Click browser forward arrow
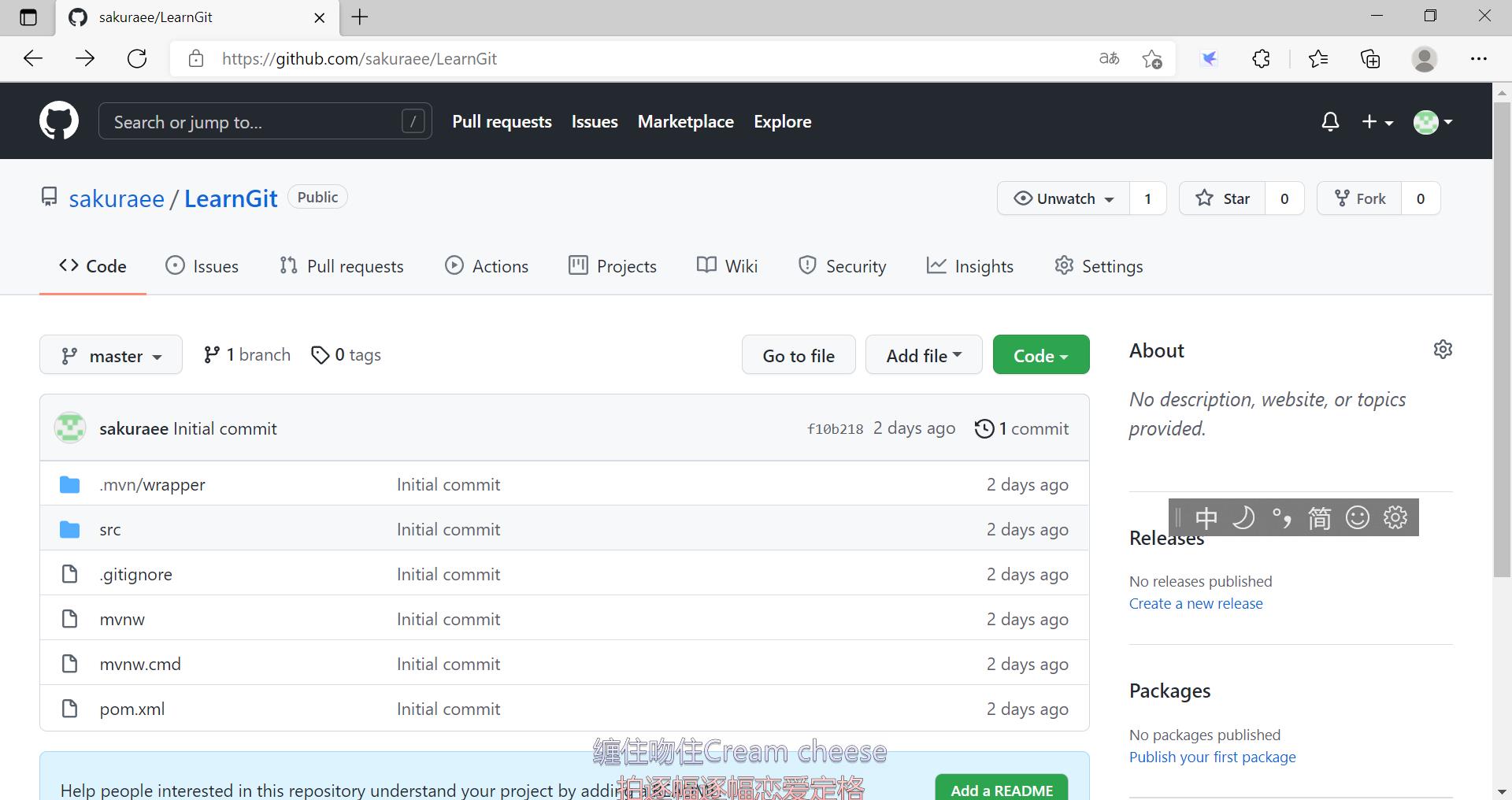This screenshot has height=800, width=1512. click(x=85, y=58)
